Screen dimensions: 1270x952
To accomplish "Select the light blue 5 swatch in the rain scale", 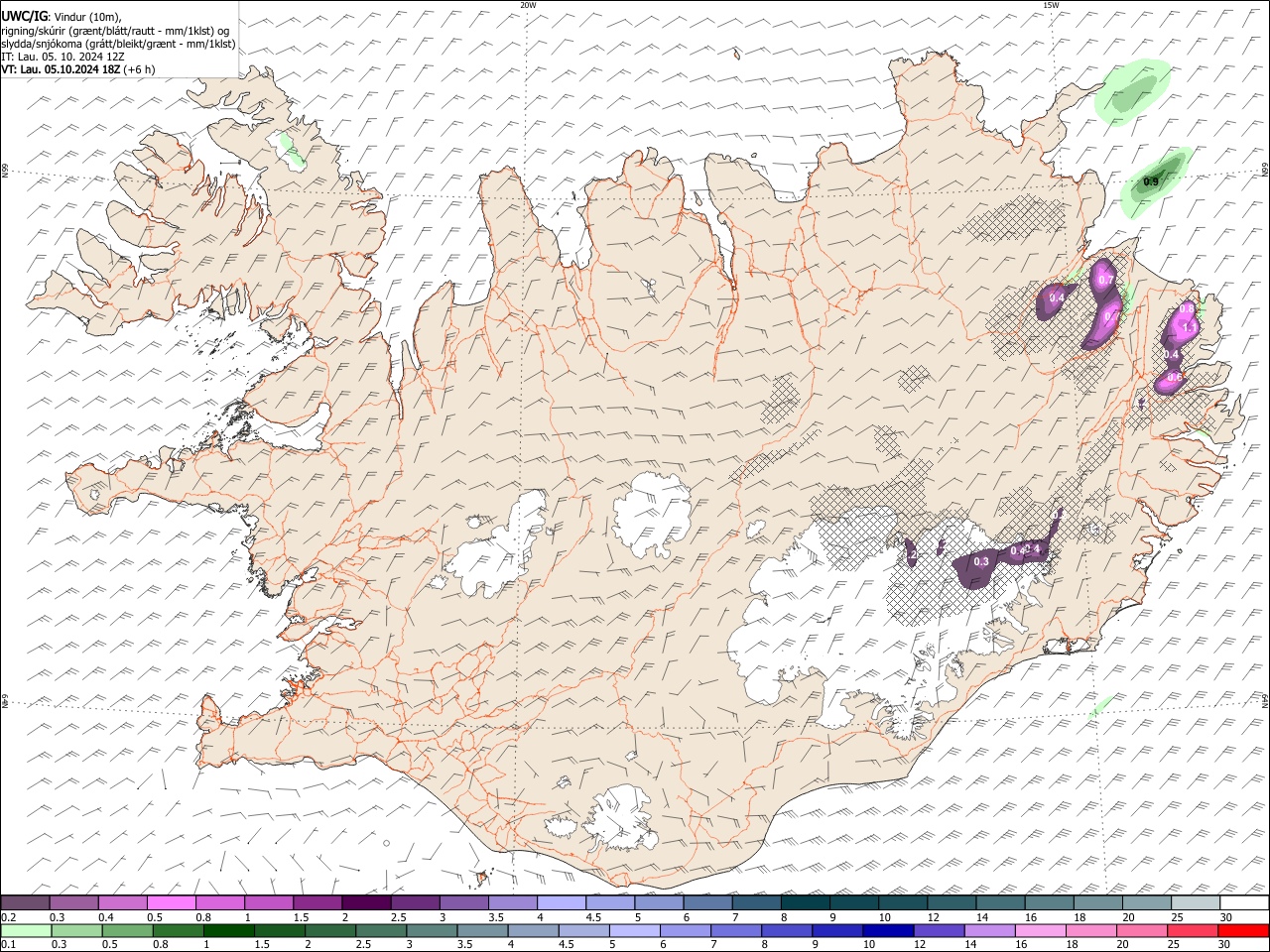I will (635, 930).
